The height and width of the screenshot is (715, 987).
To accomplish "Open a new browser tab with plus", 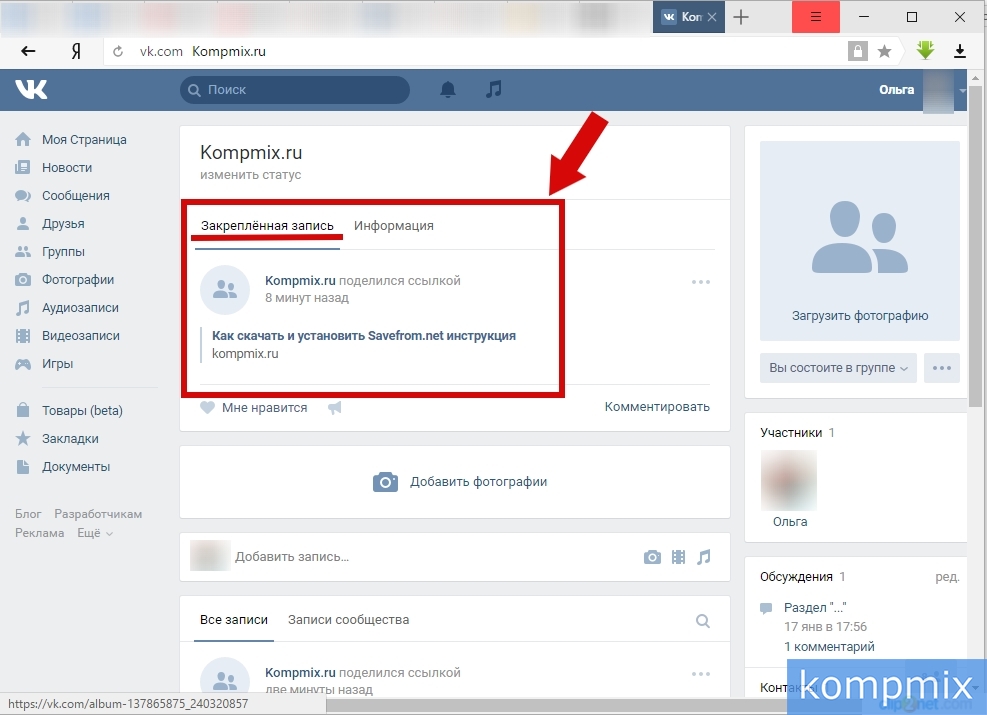I will tap(742, 17).
